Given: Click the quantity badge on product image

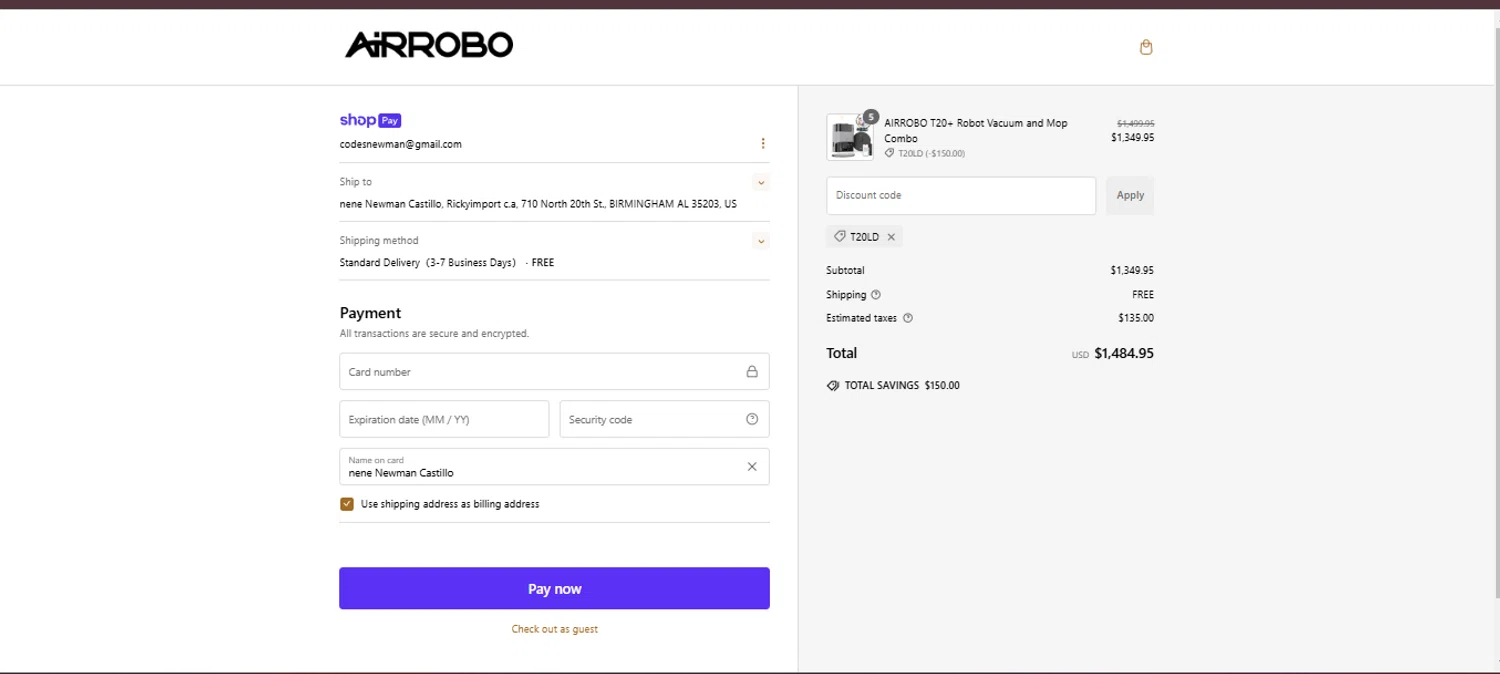Looking at the screenshot, I should pyautogui.click(x=871, y=116).
